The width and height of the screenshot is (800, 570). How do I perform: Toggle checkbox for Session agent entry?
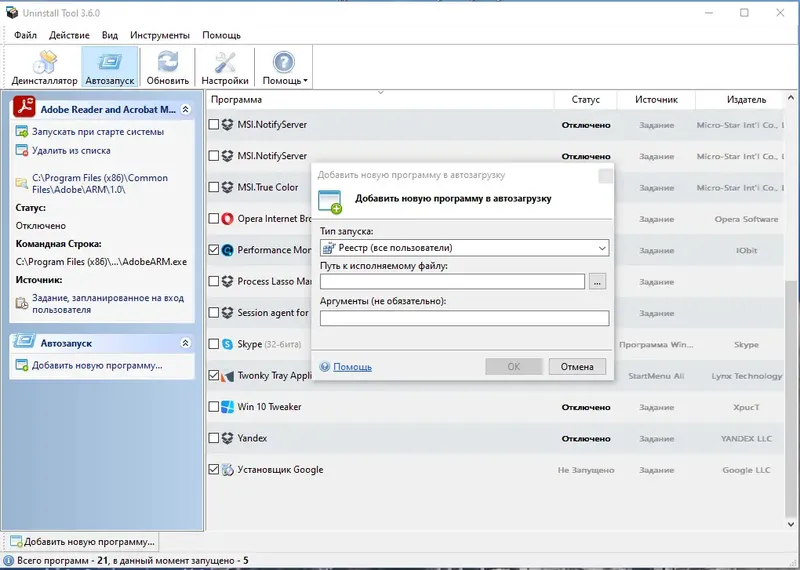click(214, 313)
